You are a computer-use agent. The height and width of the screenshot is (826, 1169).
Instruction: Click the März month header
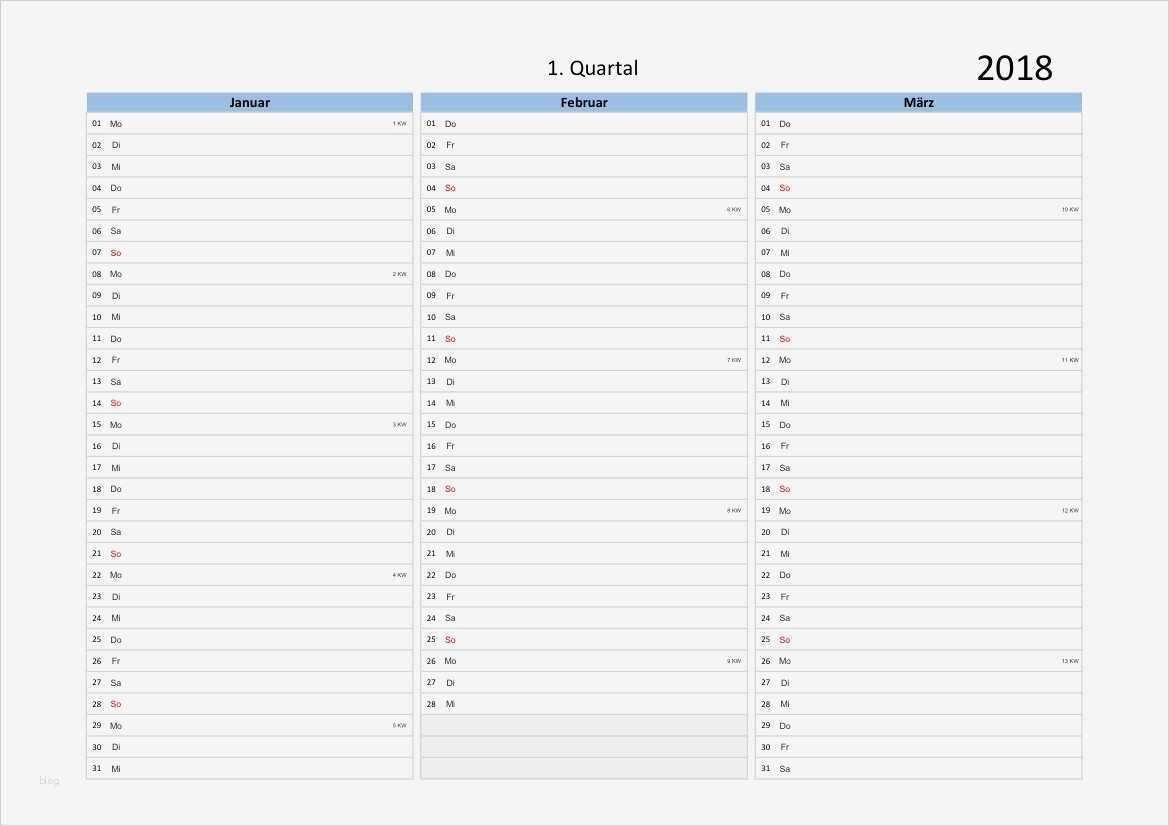[x=918, y=102]
